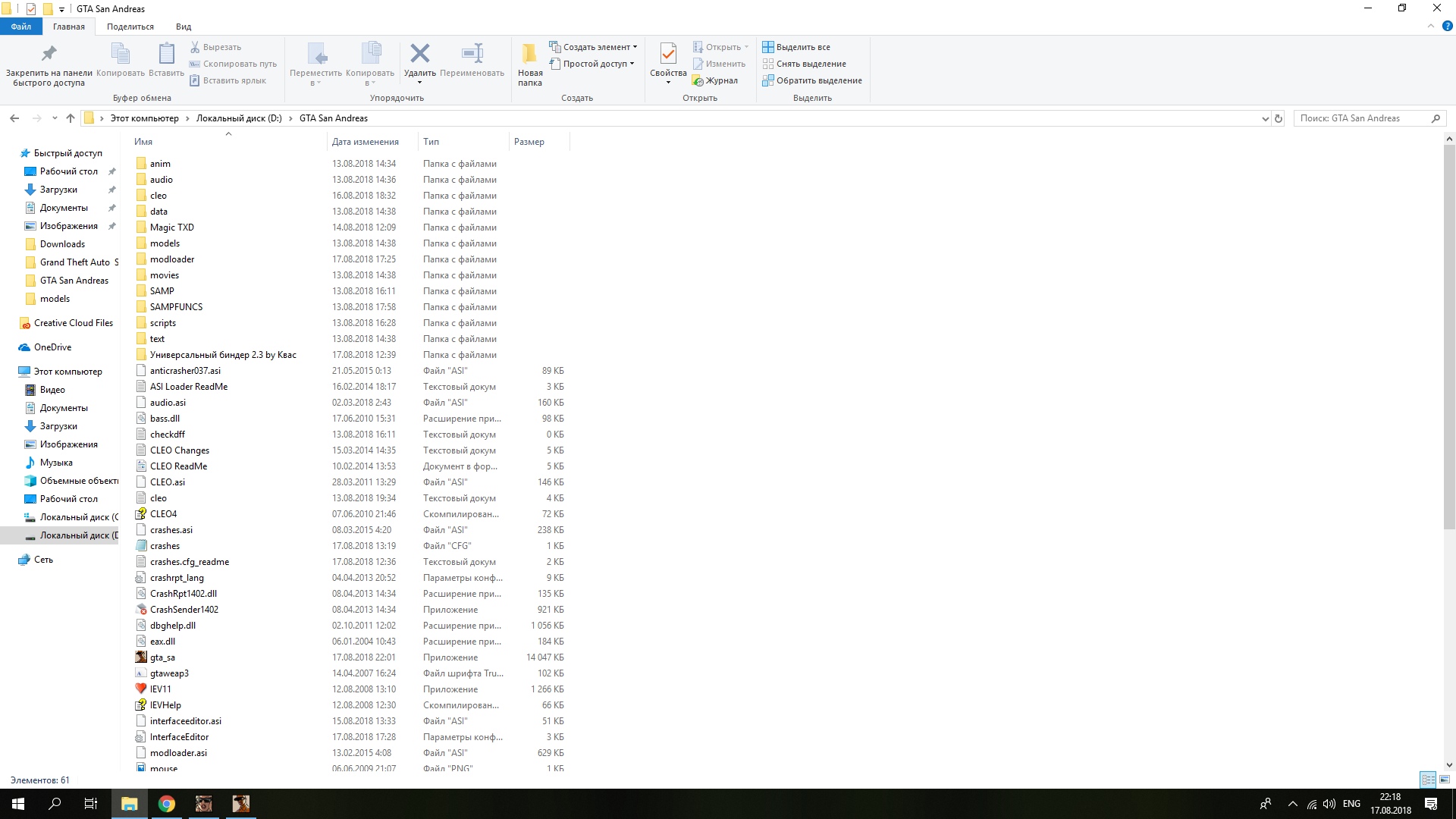1456x819 pixels.
Task: Open Chrome from the taskbar
Action: click(x=167, y=804)
